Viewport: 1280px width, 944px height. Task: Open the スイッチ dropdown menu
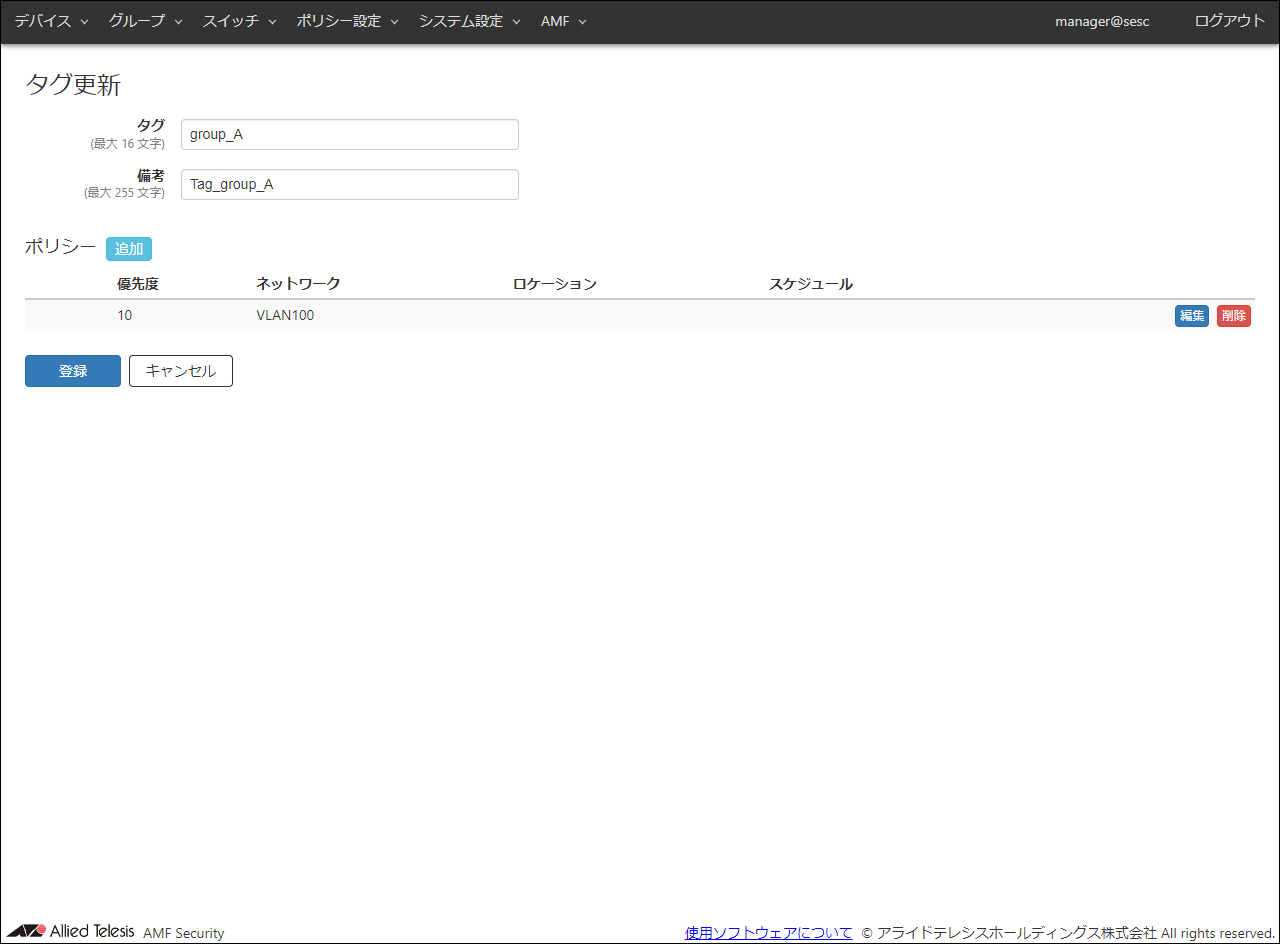click(x=239, y=21)
